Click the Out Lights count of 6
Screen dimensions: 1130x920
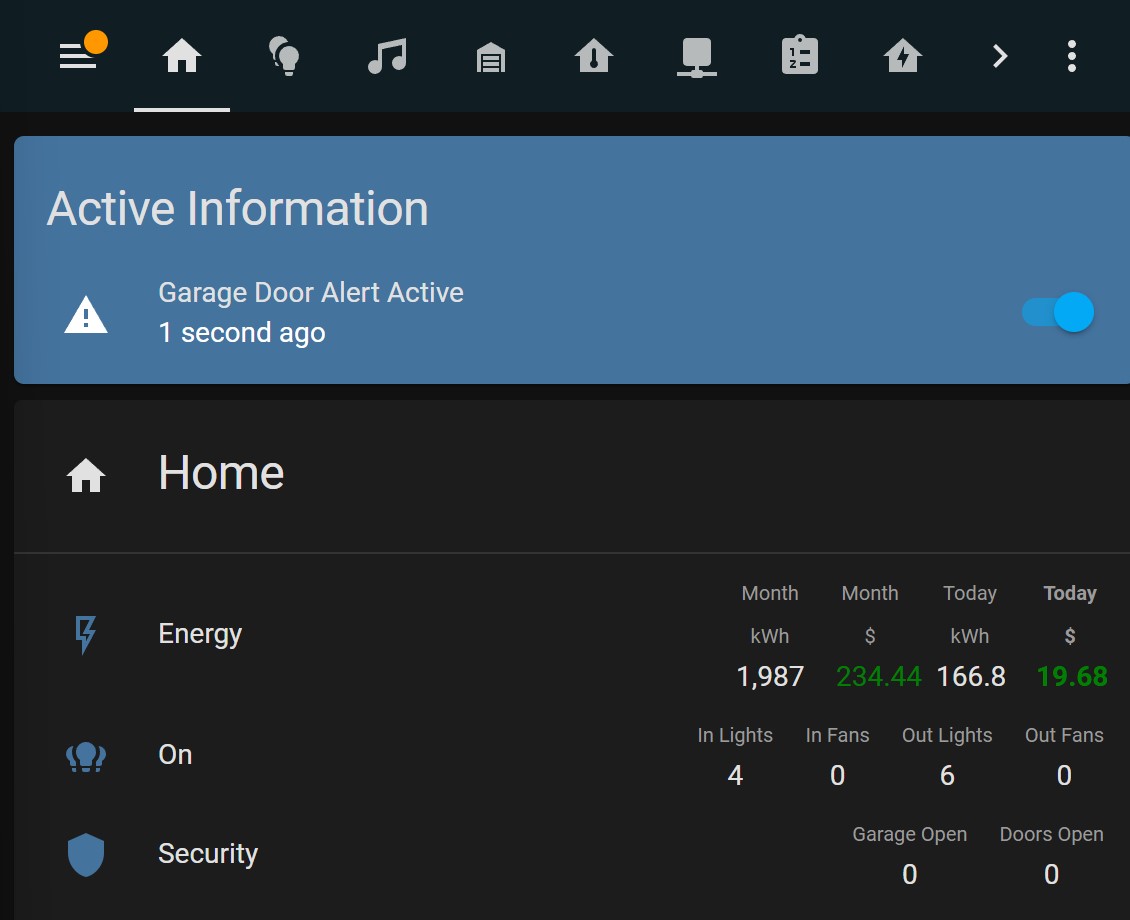[946, 775]
